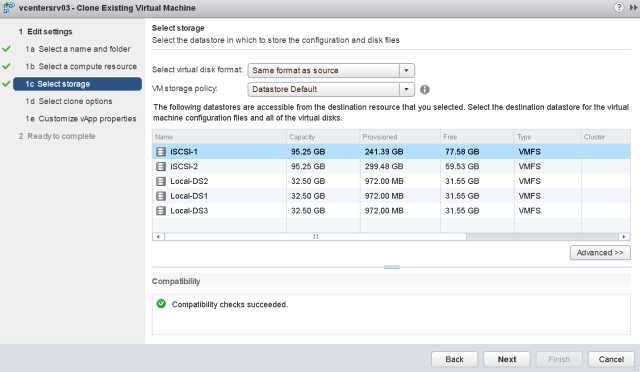Go to step 1b Select a compute resource
This screenshot has height=372, width=640.
(81, 67)
